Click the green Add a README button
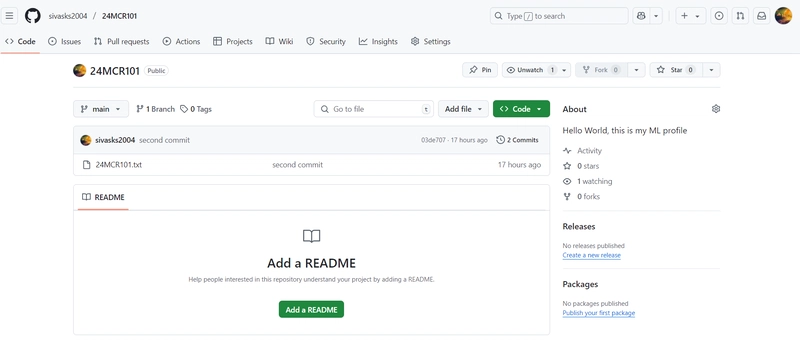This screenshot has width=800, height=361. [x=311, y=310]
